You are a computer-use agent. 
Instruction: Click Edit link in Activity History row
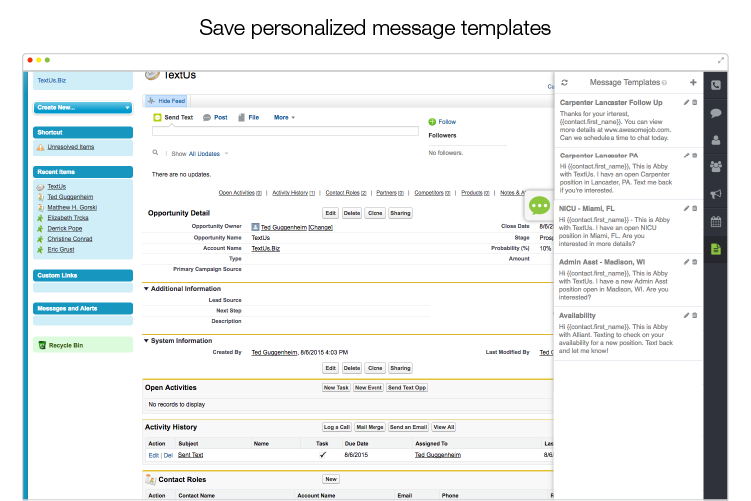(x=153, y=455)
